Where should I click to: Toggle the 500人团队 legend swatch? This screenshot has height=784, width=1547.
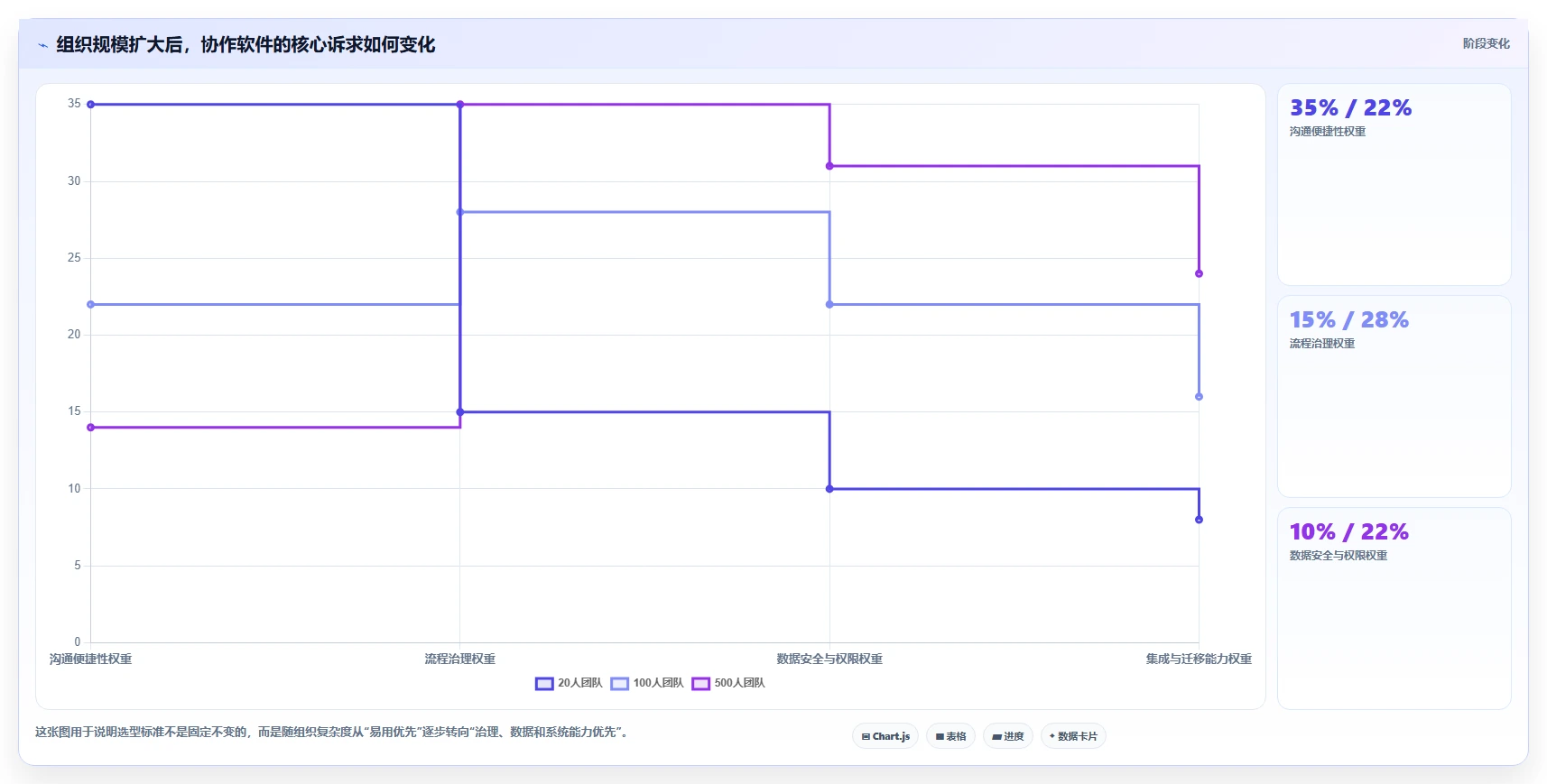(701, 684)
